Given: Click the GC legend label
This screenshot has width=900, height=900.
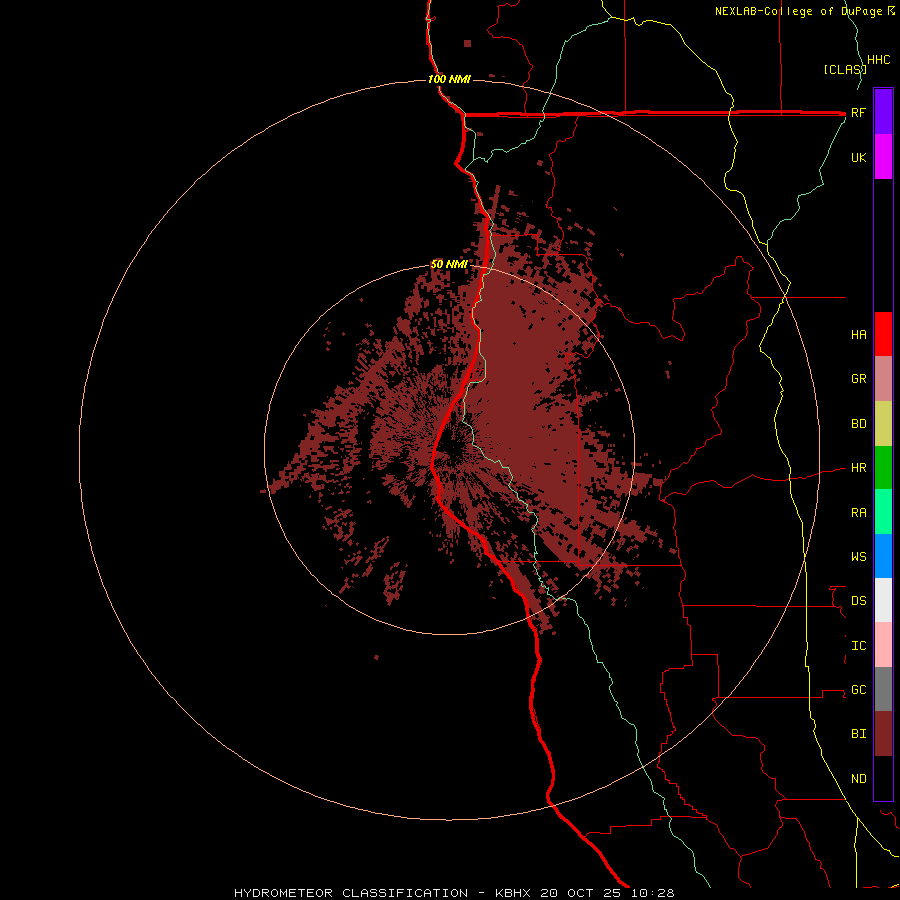Looking at the screenshot, I should pyautogui.click(x=858, y=689).
